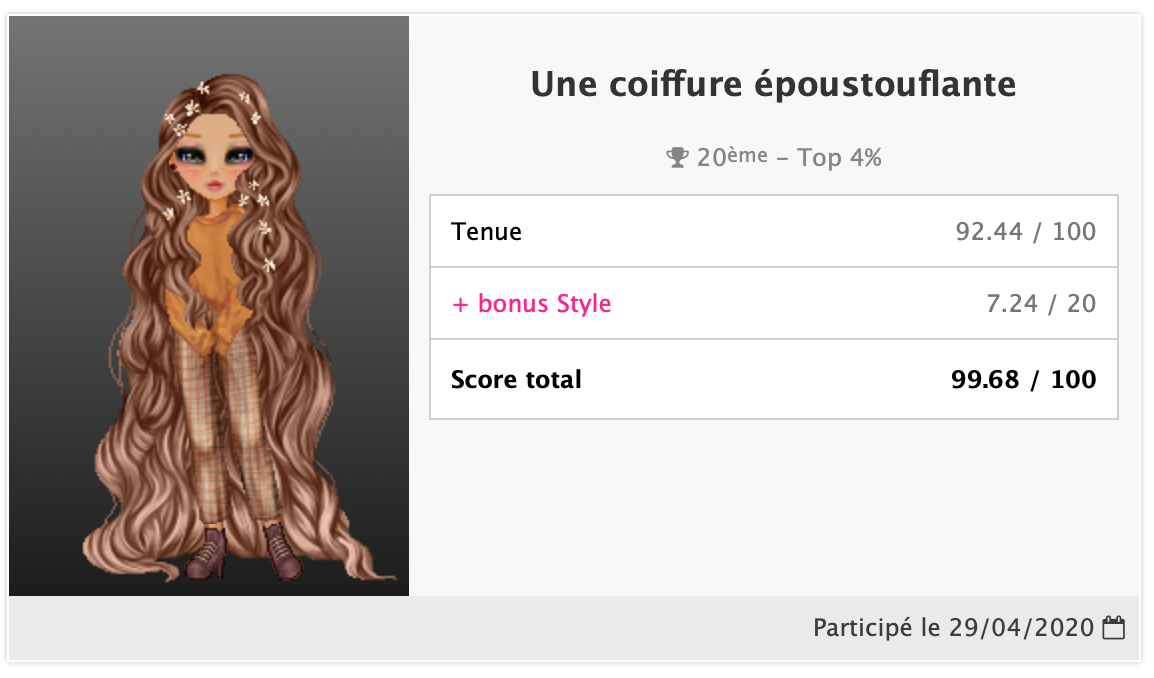Screen dimensions: 1154x678
Task: Click 'Participé le 29/04/2020' date text
Action: tap(953, 629)
